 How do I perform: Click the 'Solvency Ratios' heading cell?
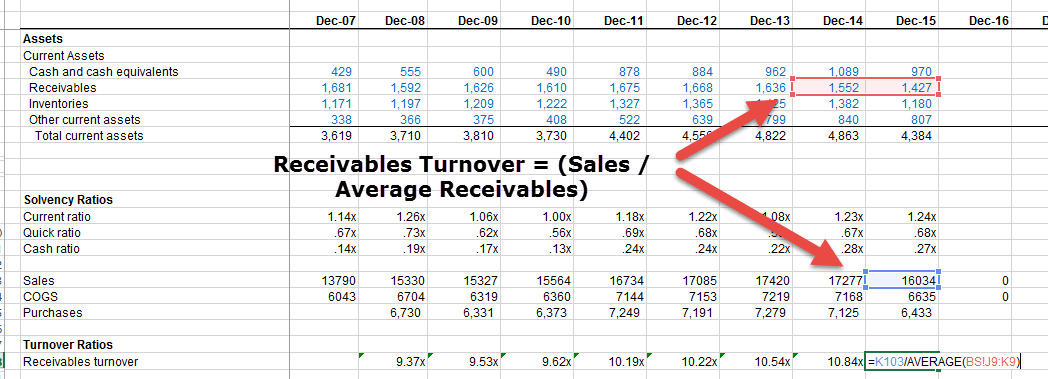(x=155, y=199)
